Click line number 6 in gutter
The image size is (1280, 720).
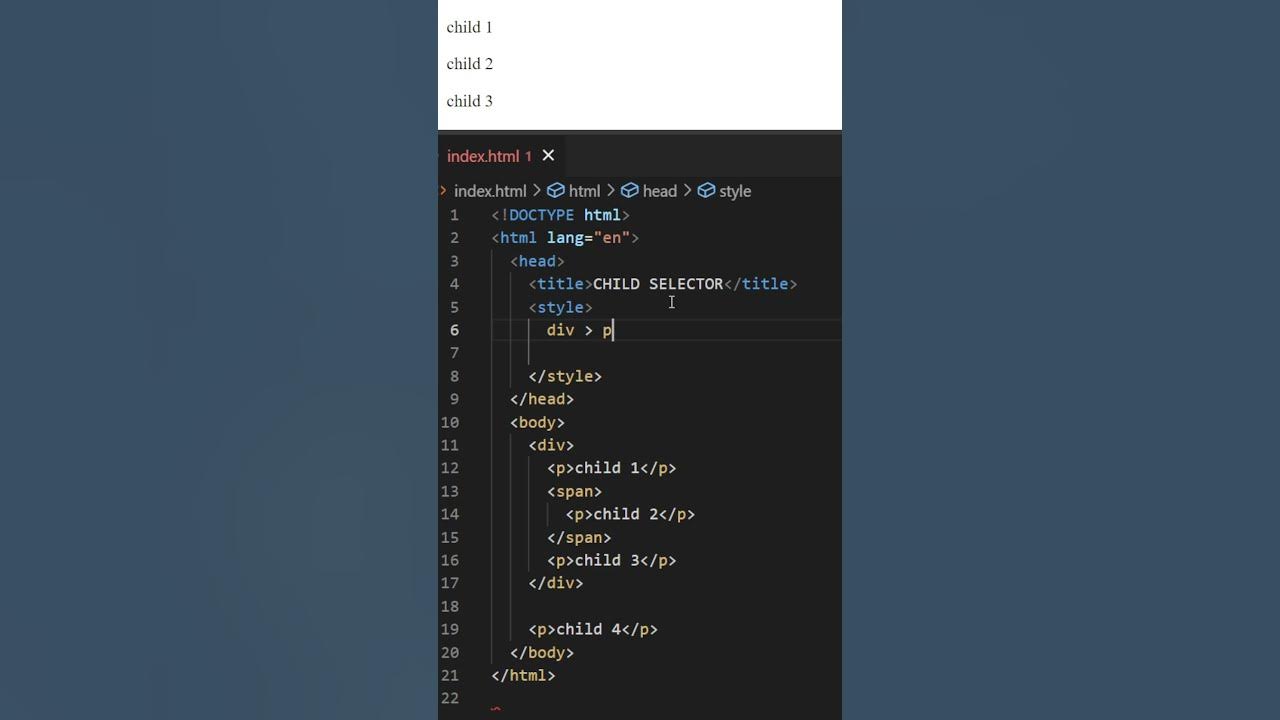(454, 330)
